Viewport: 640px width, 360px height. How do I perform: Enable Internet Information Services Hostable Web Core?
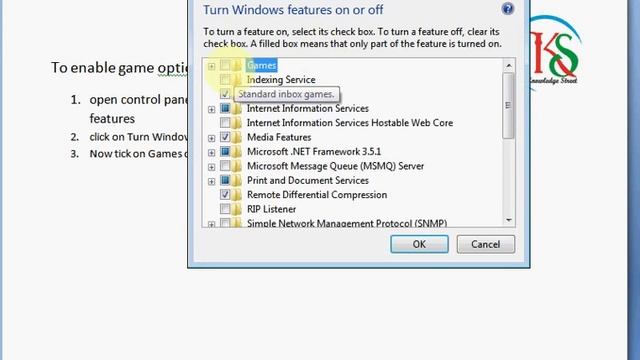225,122
